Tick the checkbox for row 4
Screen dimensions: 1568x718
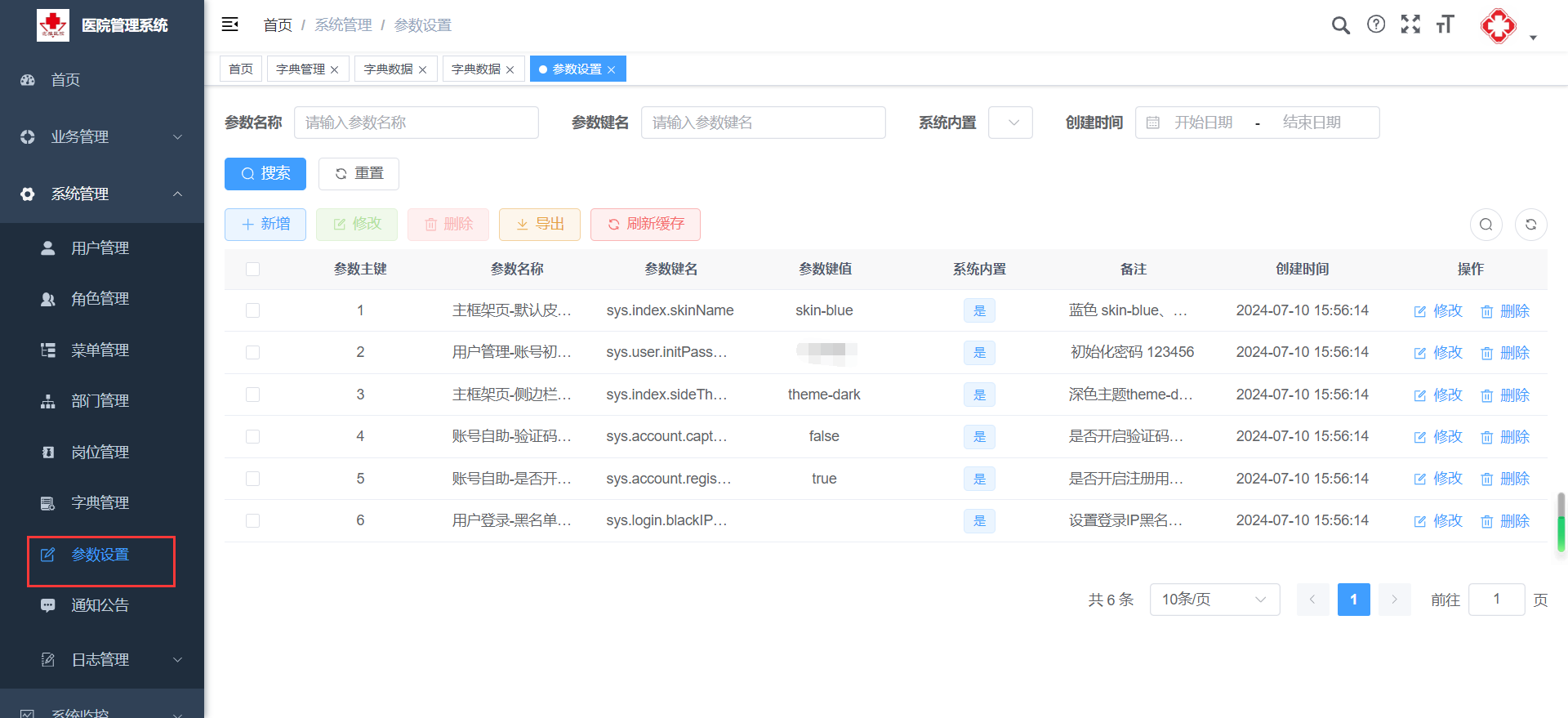[252, 436]
